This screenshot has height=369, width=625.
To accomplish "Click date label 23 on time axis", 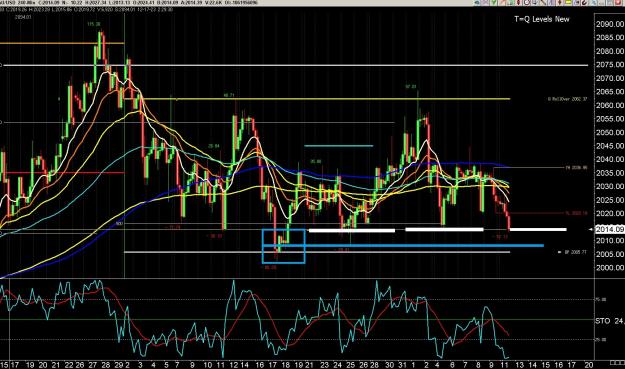I will [x=325, y=365].
